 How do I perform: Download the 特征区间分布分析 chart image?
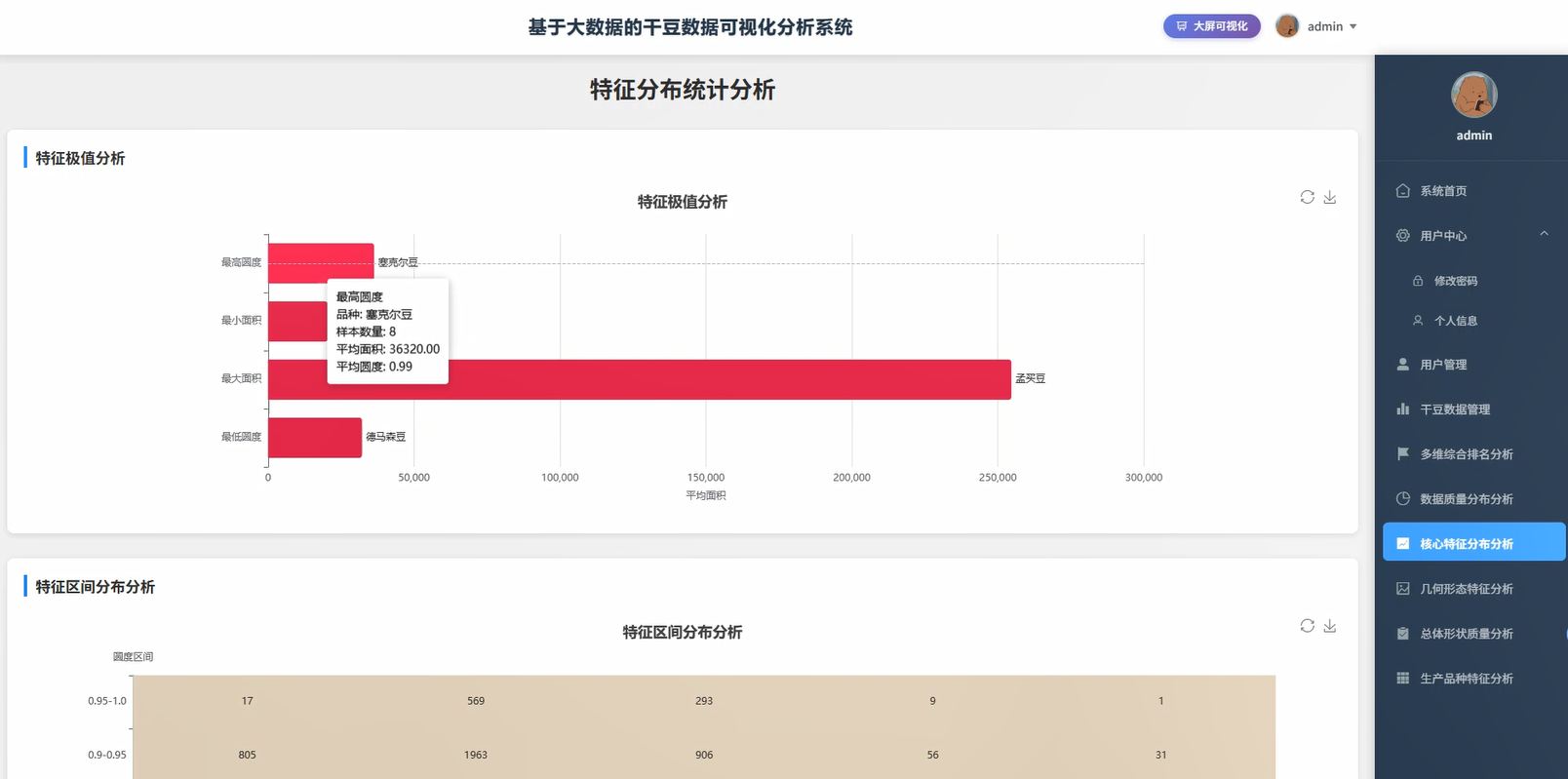click(x=1329, y=626)
